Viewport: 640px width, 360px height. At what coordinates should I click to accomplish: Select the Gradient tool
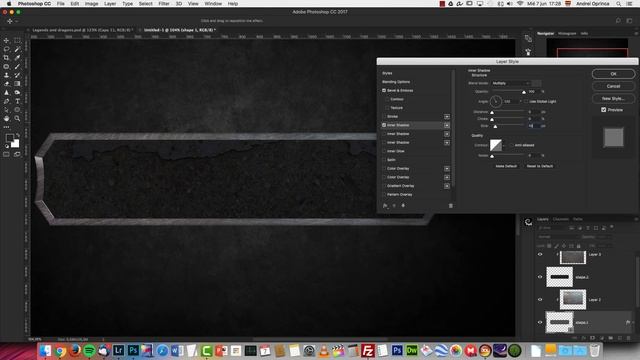[x=17, y=84]
